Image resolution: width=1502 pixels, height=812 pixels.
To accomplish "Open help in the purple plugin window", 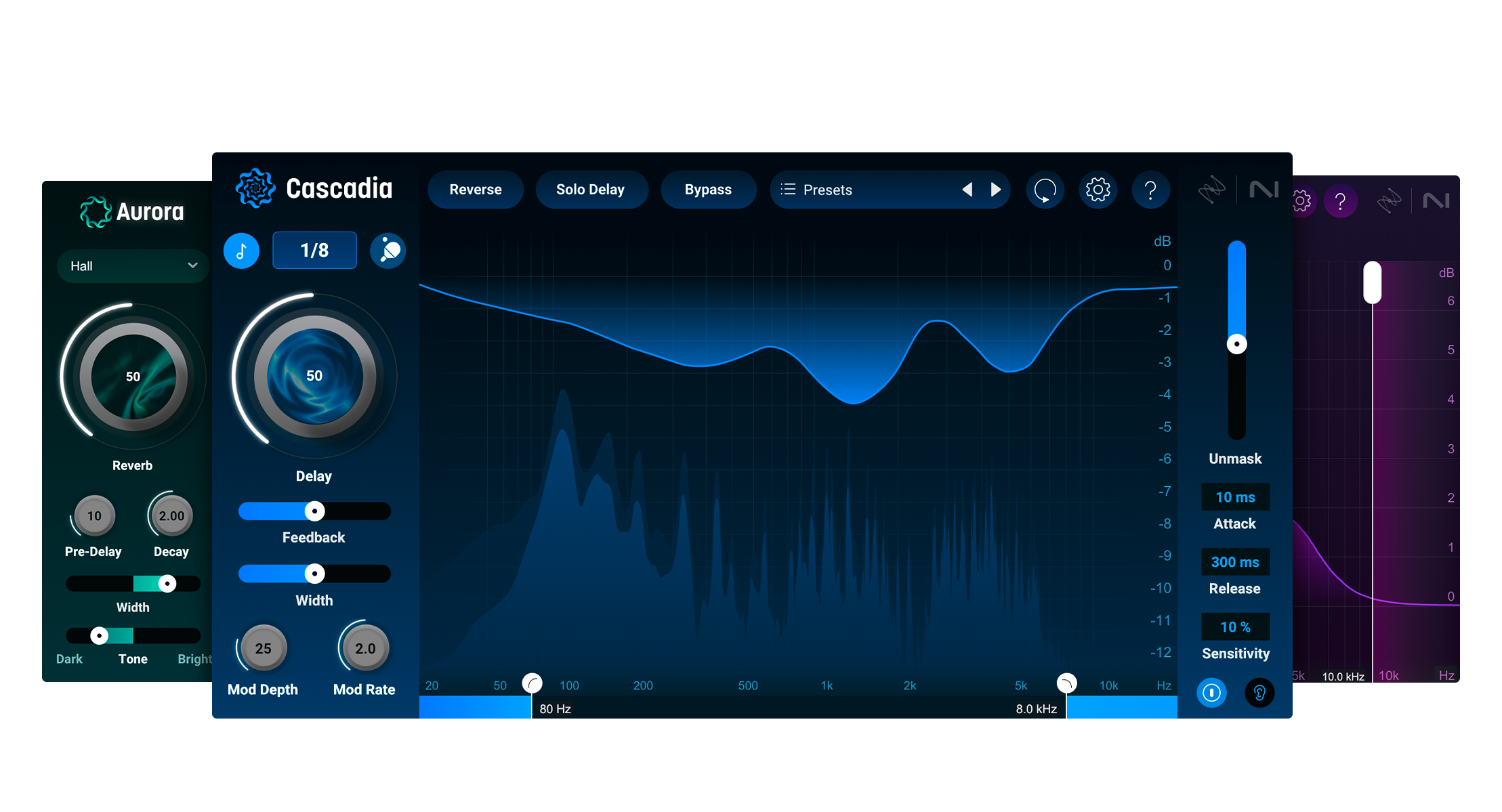I will [1341, 201].
